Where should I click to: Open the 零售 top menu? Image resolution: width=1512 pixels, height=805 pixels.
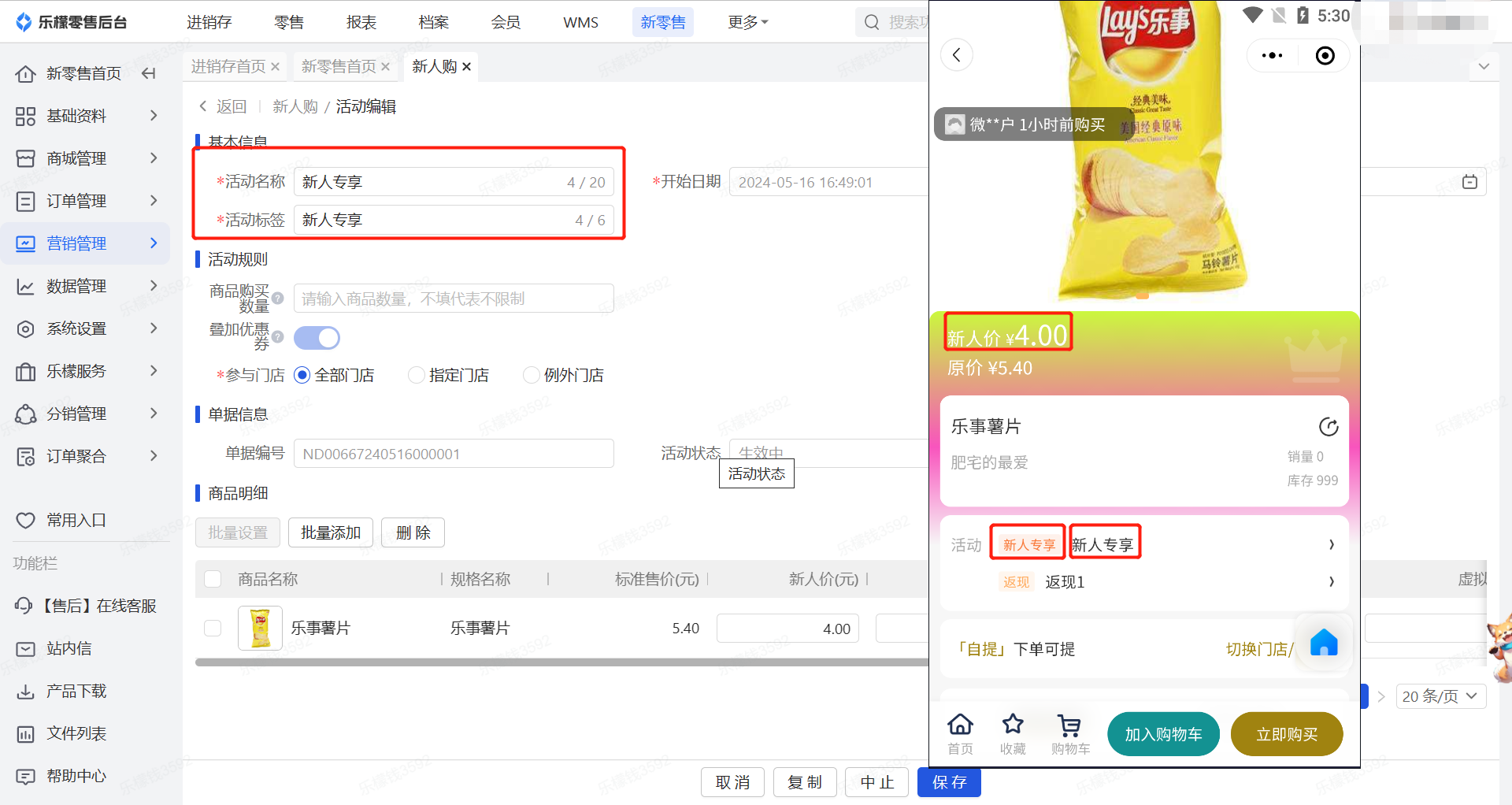(x=289, y=22)
